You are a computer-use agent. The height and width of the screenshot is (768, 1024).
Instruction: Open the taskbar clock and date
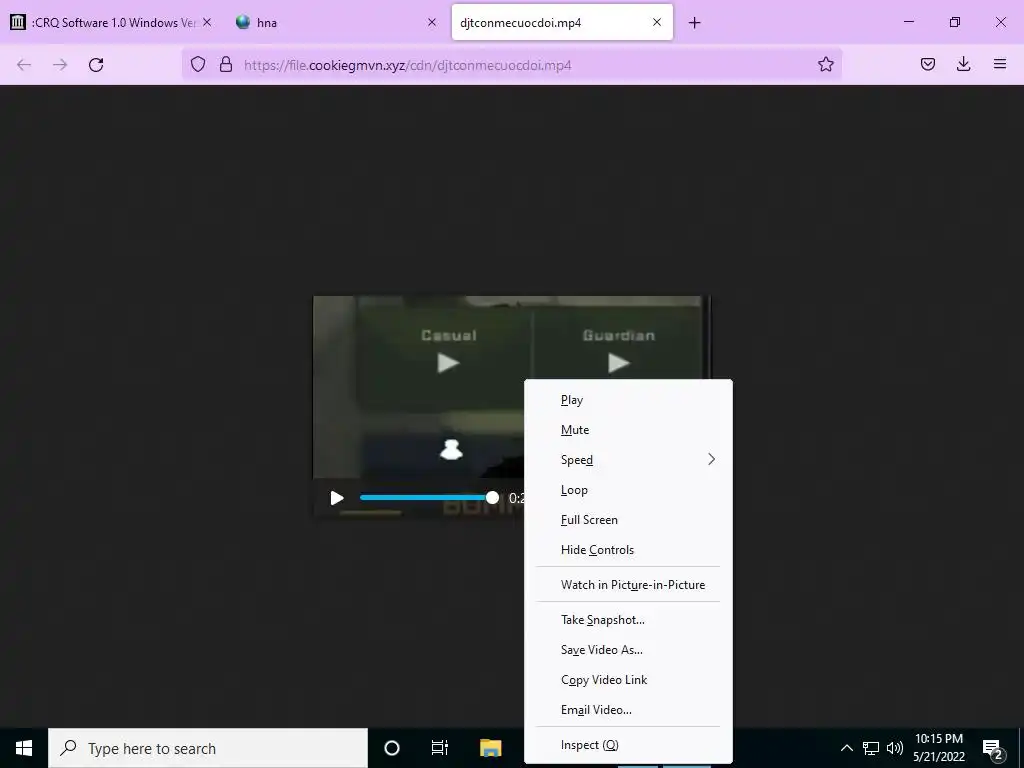(x=939, y=748)
